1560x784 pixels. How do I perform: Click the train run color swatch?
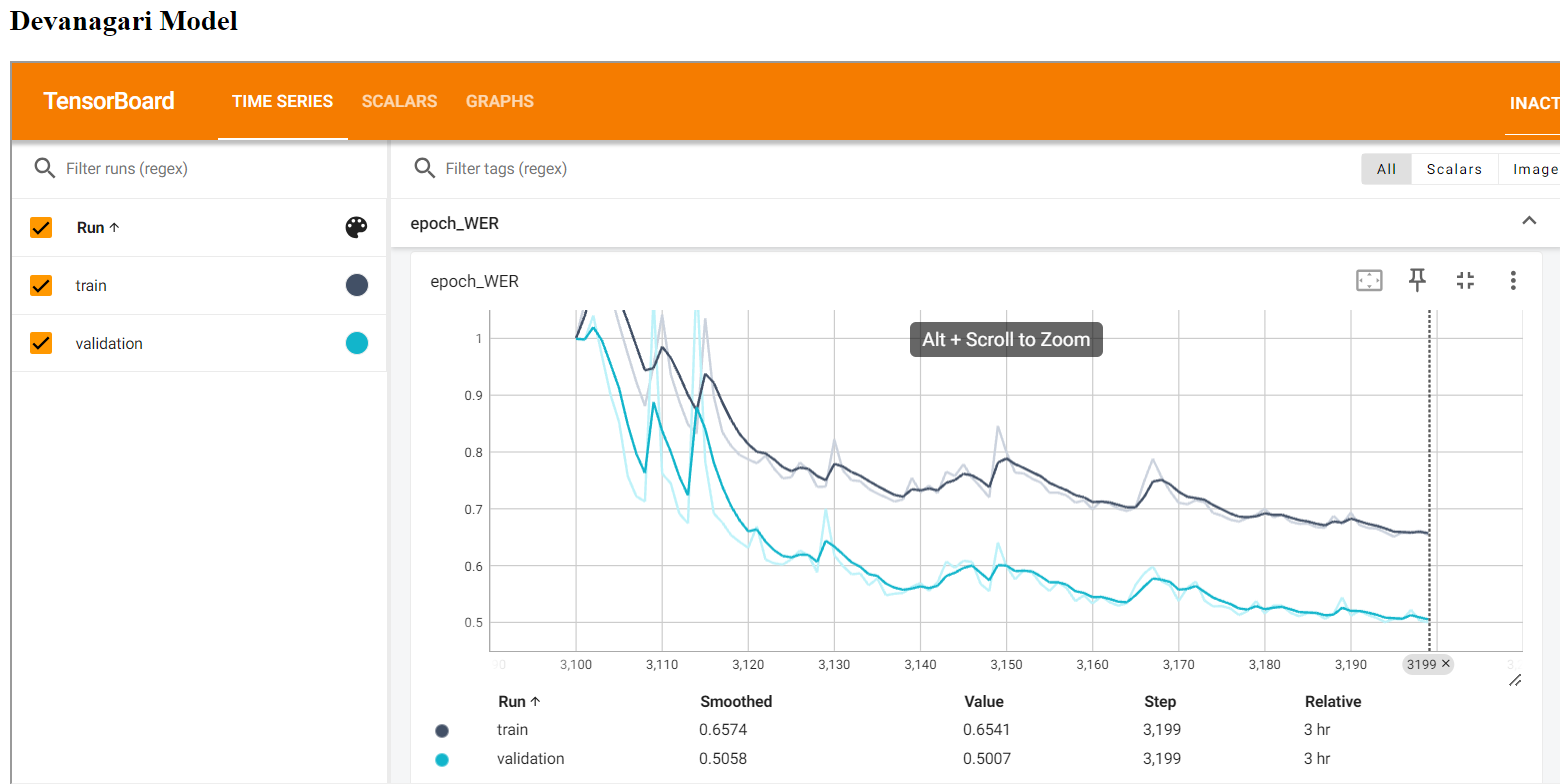coord(356,286)
